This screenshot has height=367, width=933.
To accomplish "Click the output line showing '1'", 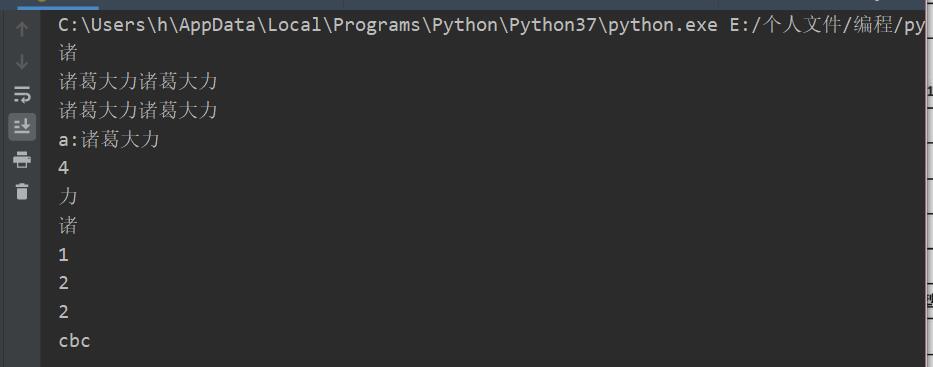I will click(x=64, y=256).
